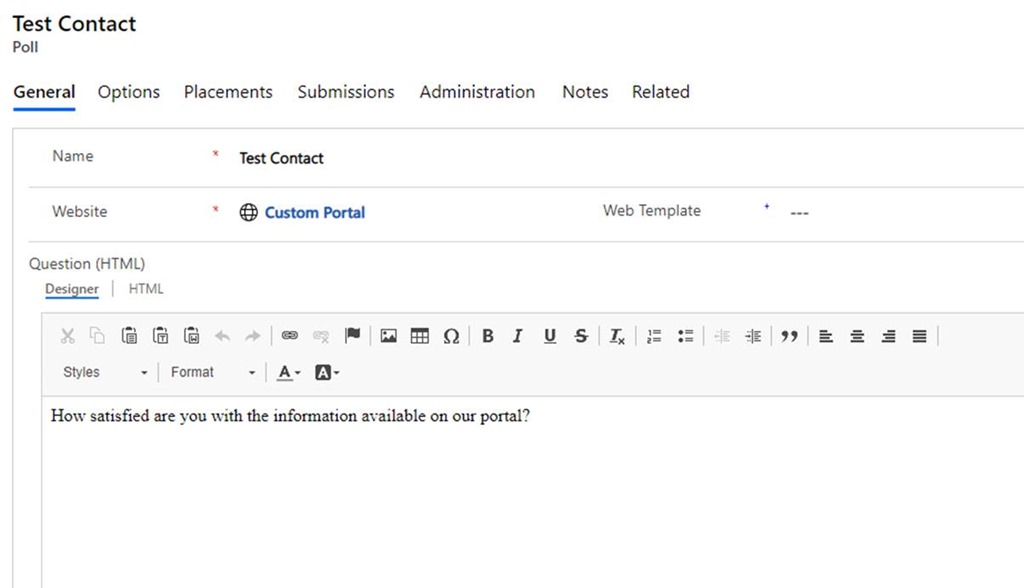The height and width of the screenshot is (588, 1024).
Task: Switch to the Options tab
Action: tap(129, 92)
